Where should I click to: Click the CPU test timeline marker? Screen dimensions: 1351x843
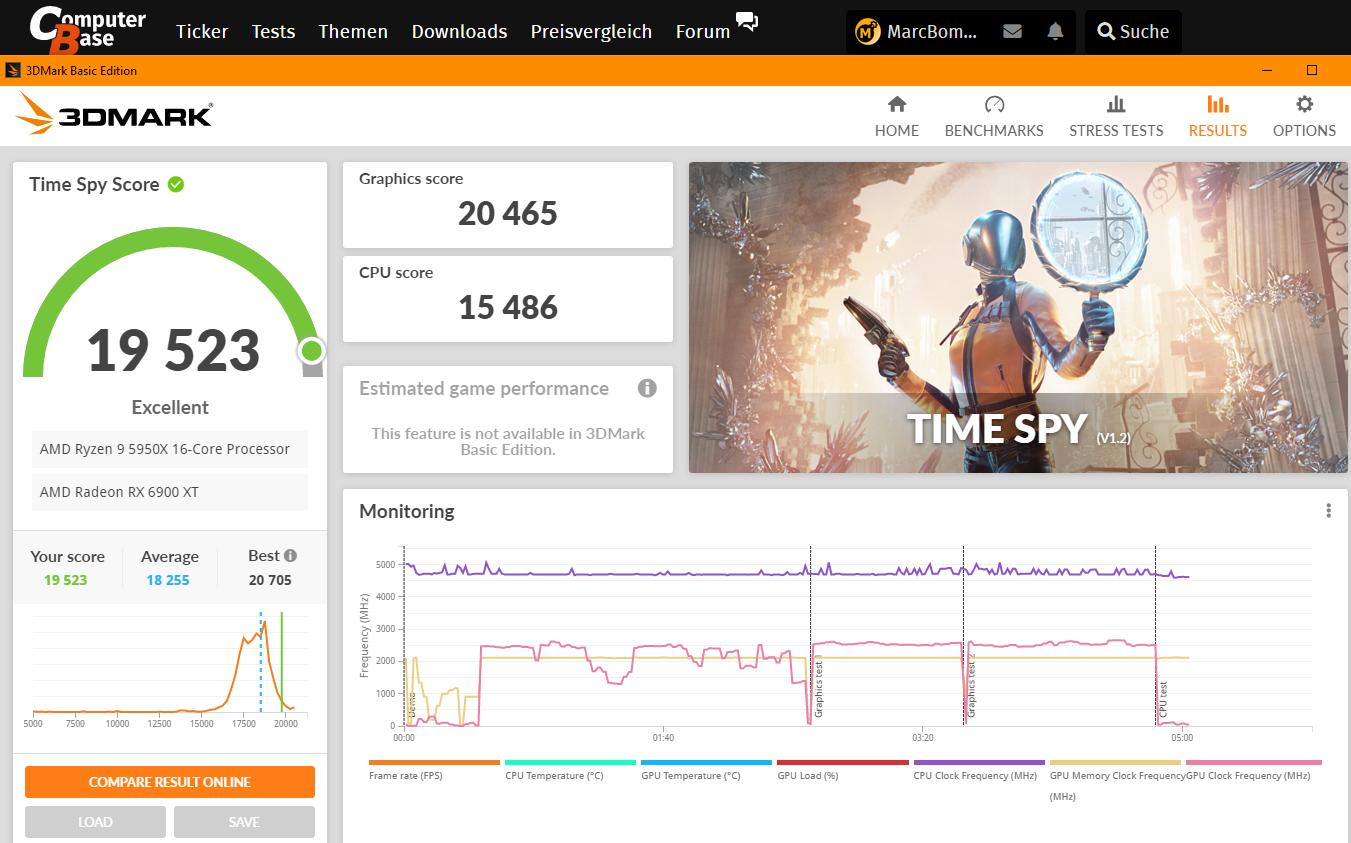coord(1163,700)
